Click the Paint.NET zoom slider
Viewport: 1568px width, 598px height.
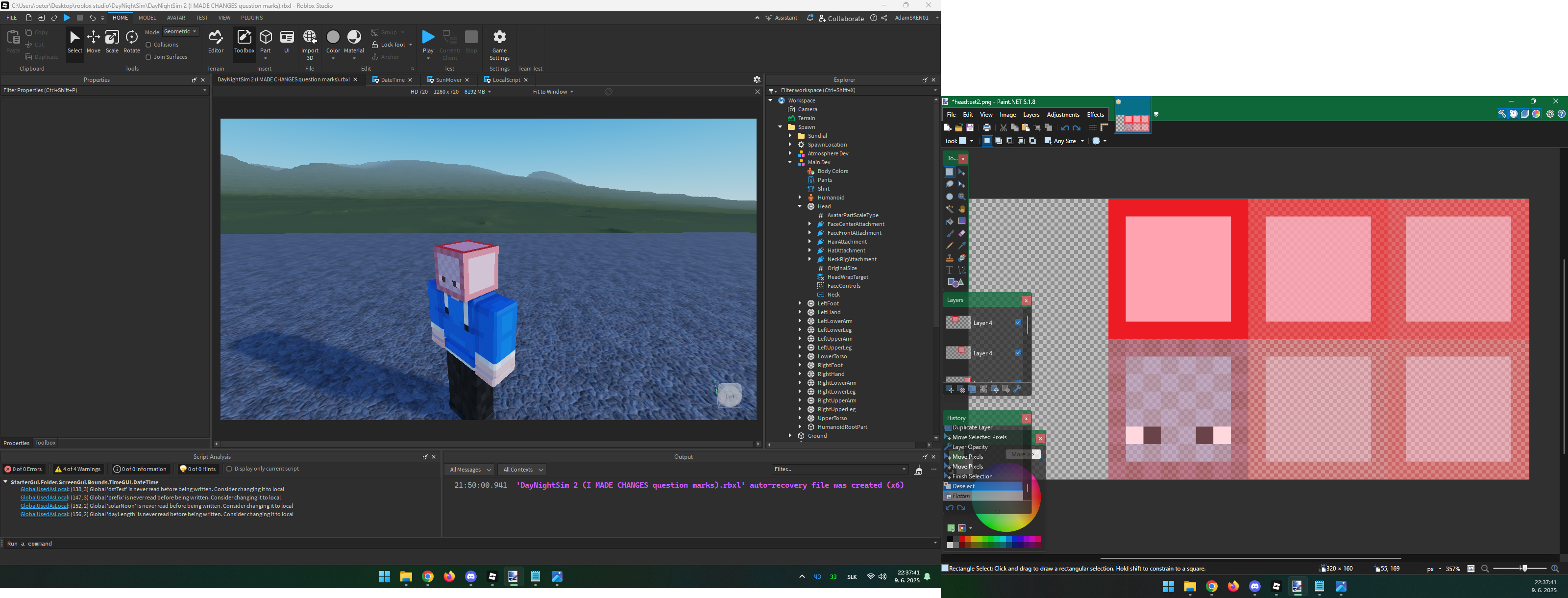1524,568
